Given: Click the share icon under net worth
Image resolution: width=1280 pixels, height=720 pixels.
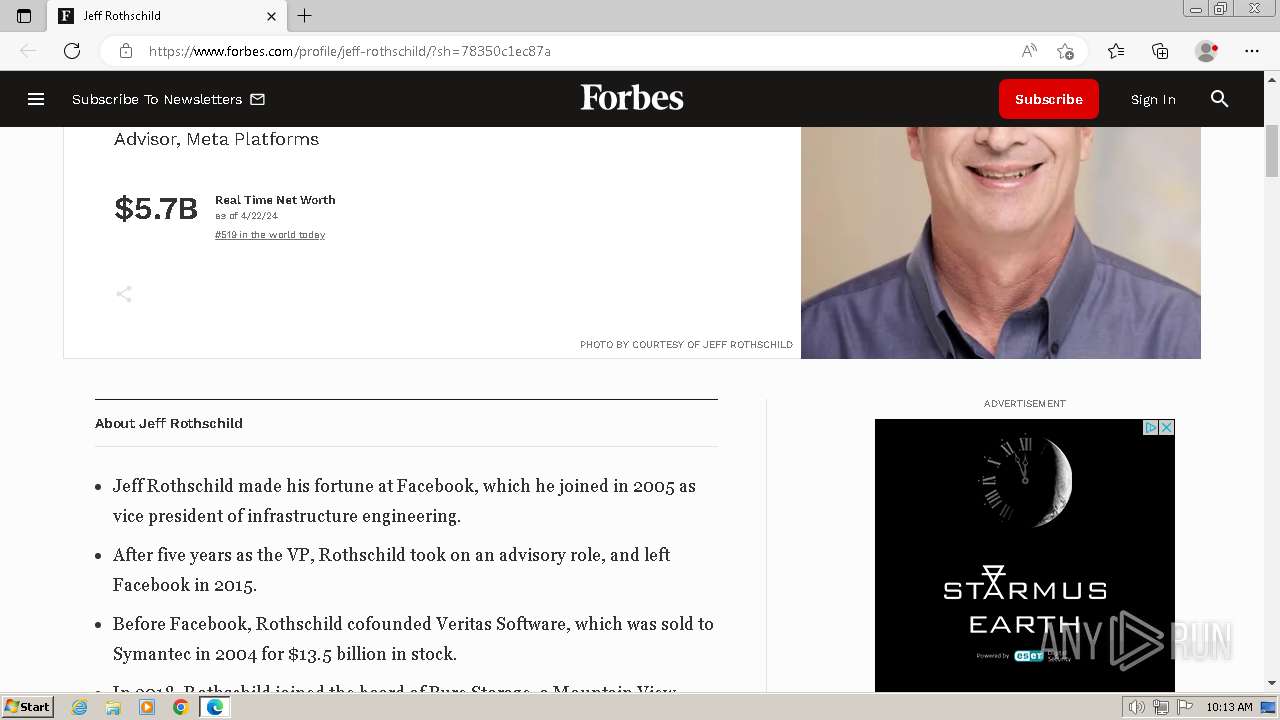Looking at the screenshot, I should click(x=124, y=294).
